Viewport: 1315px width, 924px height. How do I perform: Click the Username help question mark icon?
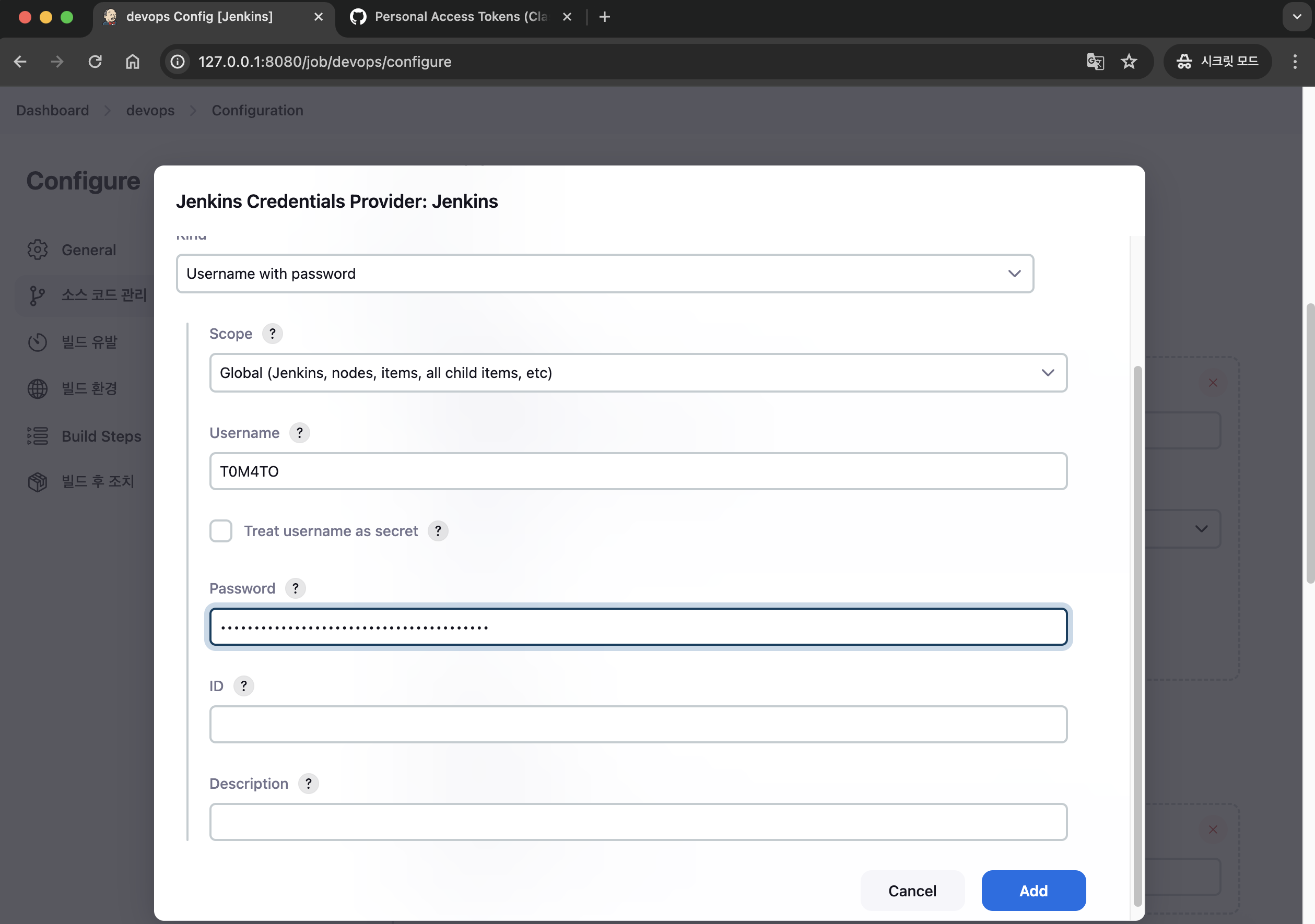pos(299,433)
